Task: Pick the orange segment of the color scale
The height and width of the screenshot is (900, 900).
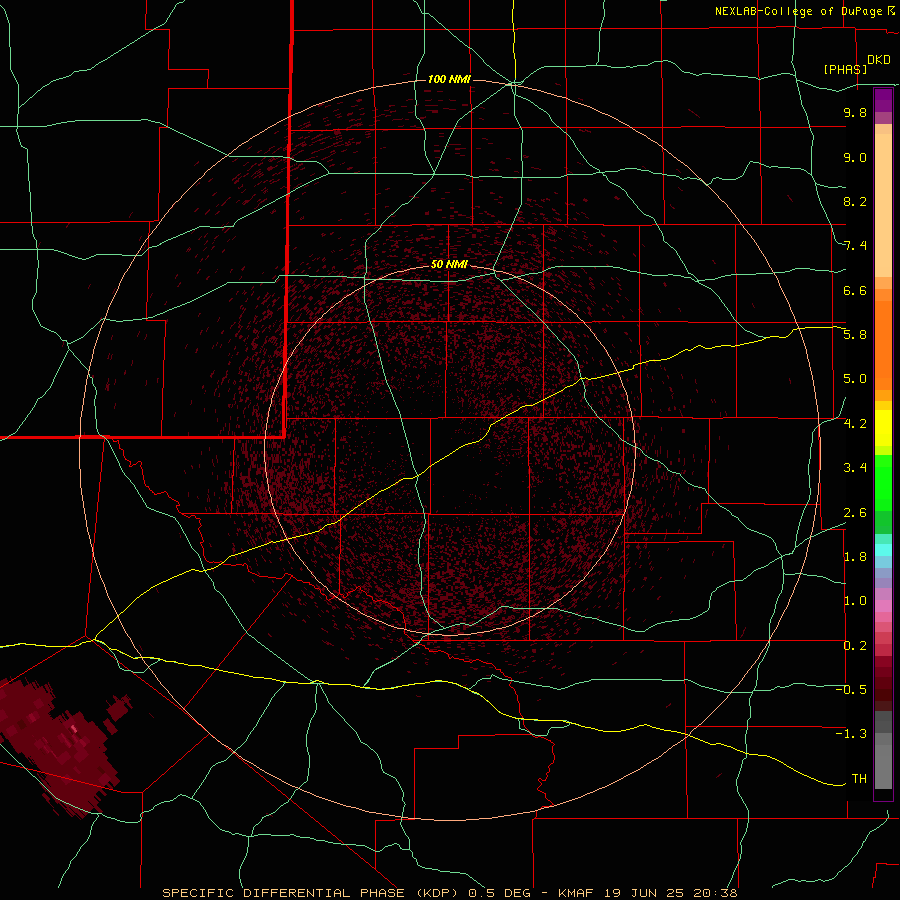Action: pyautogui.click(x=883, y=346)
